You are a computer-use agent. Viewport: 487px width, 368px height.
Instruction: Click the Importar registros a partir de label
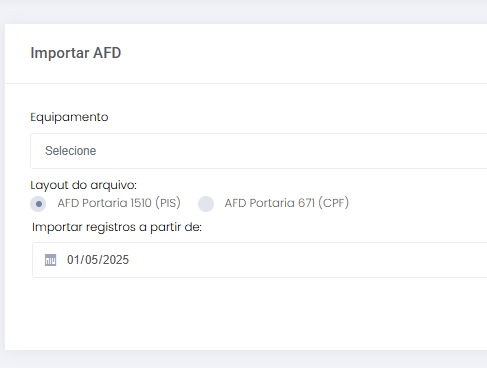pyautogui.click(x=117, y=227)
